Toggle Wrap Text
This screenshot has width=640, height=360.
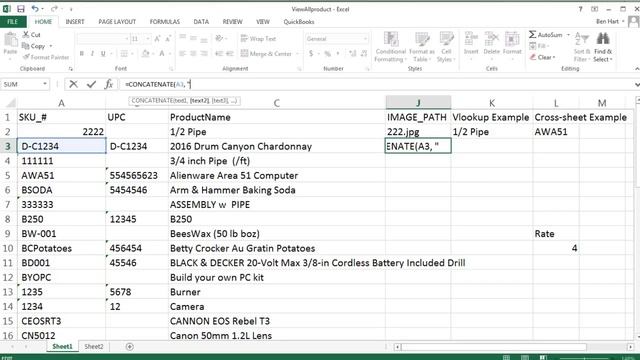coord(258,39)
